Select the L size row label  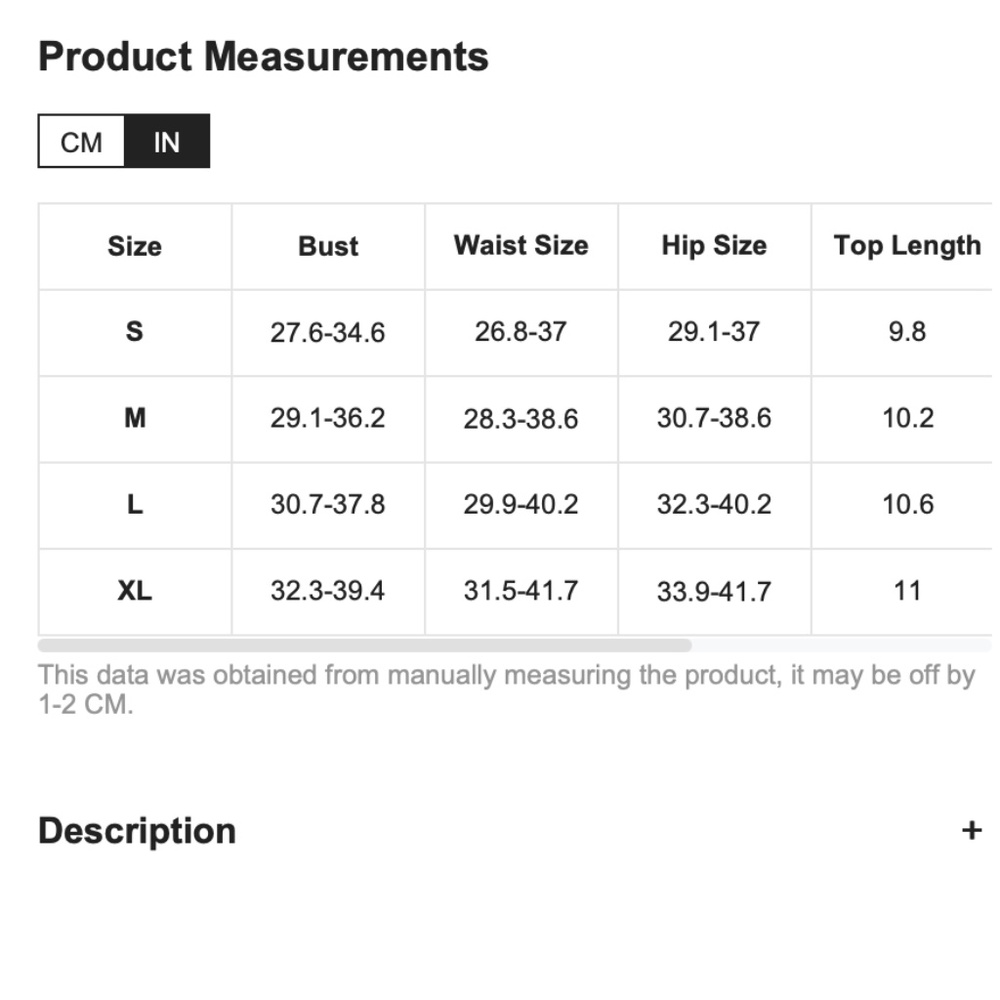135,505
